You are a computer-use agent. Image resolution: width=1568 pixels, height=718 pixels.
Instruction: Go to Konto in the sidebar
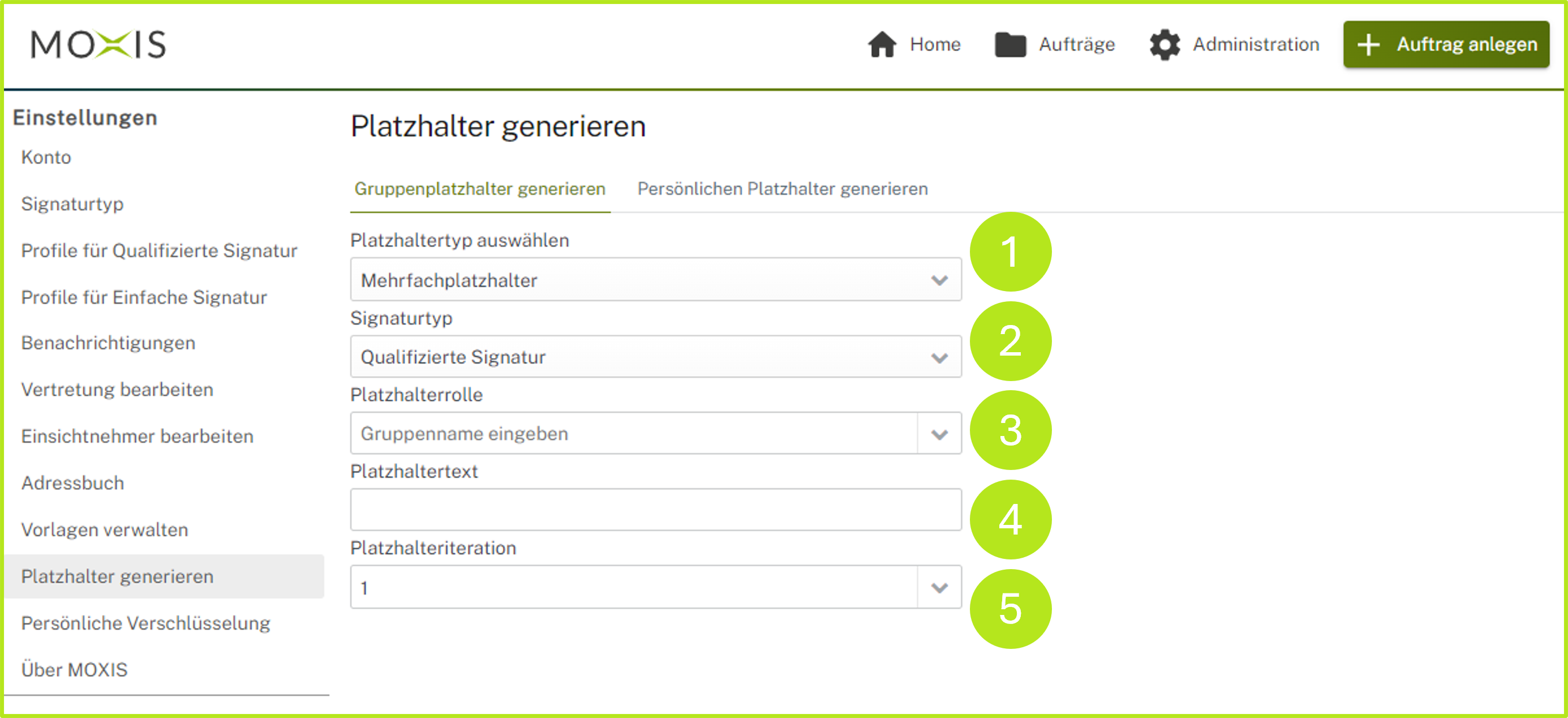point(46,157)
